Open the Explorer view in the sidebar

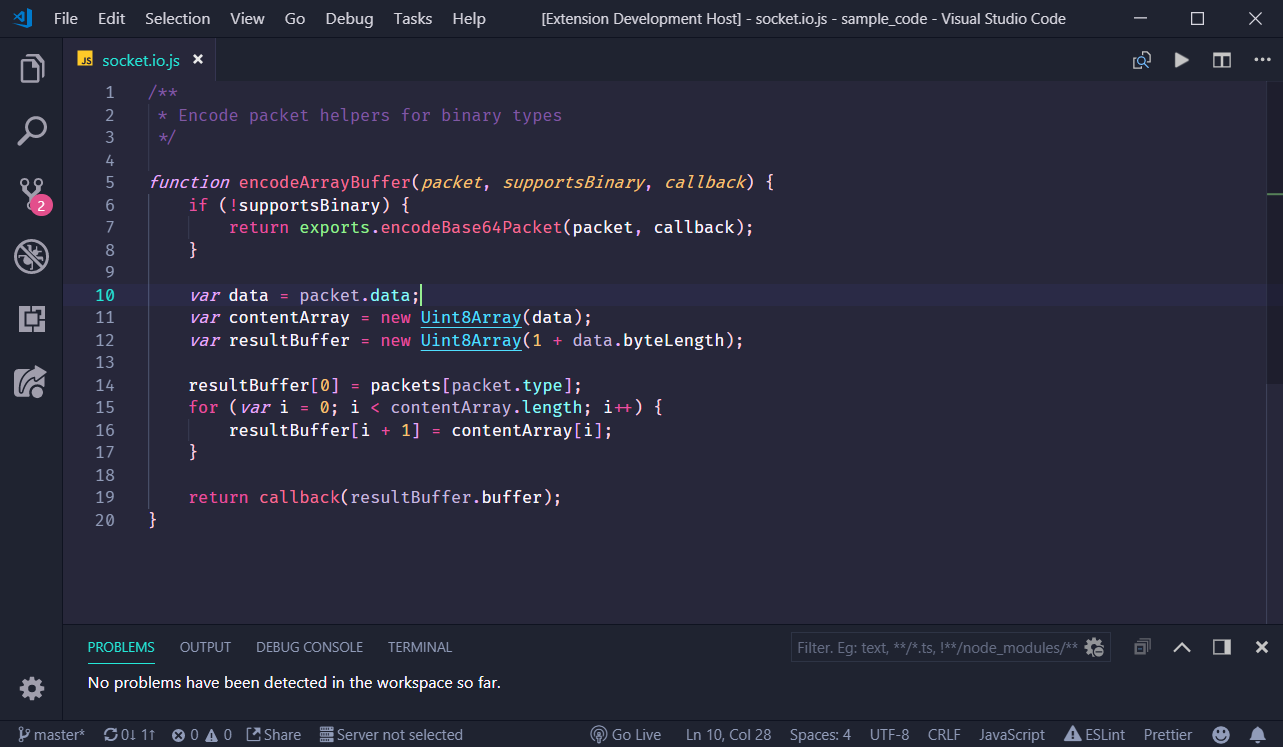(x=31, y=68)
